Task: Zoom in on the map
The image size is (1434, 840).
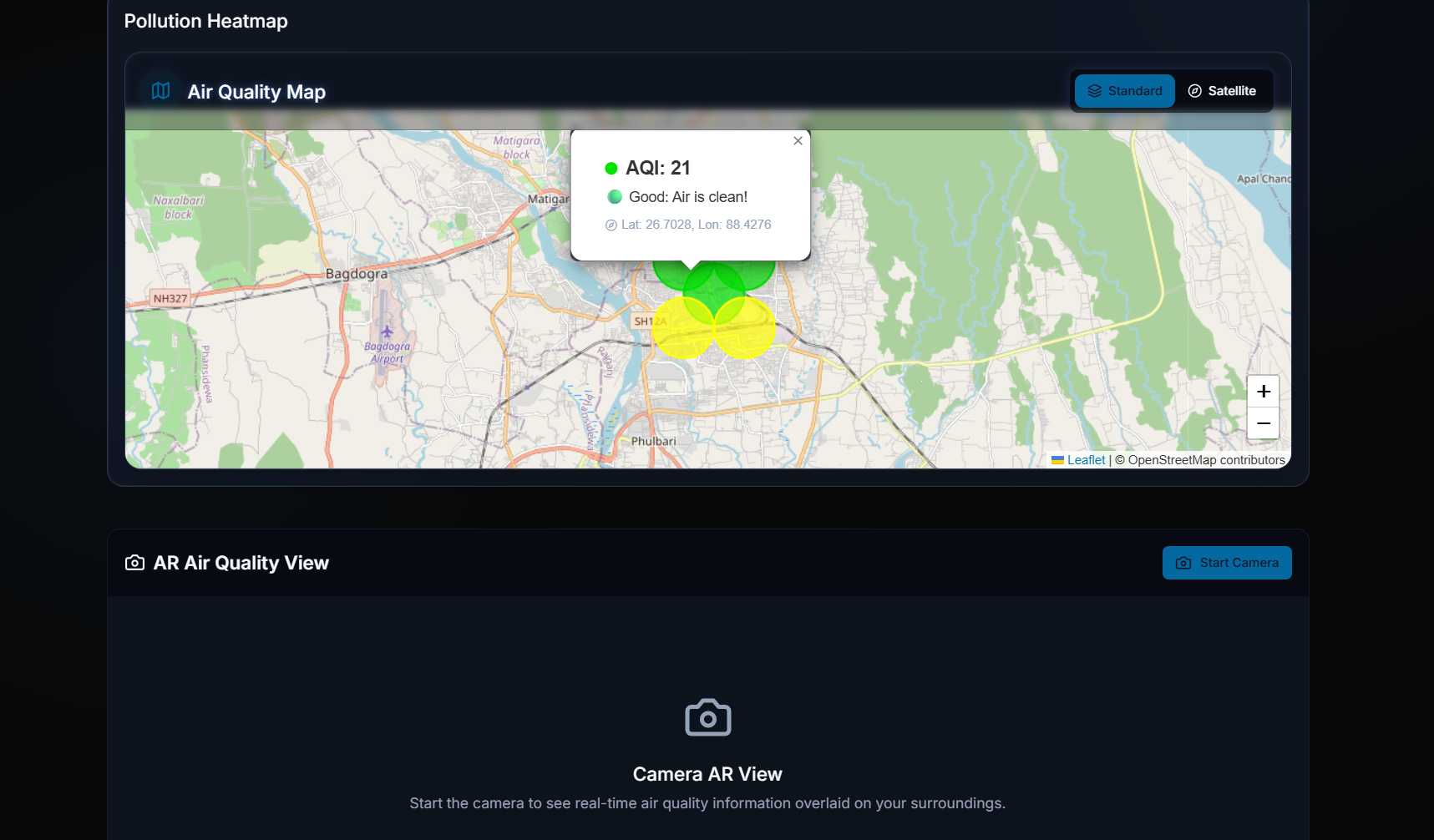Action: coord(1264,392)
